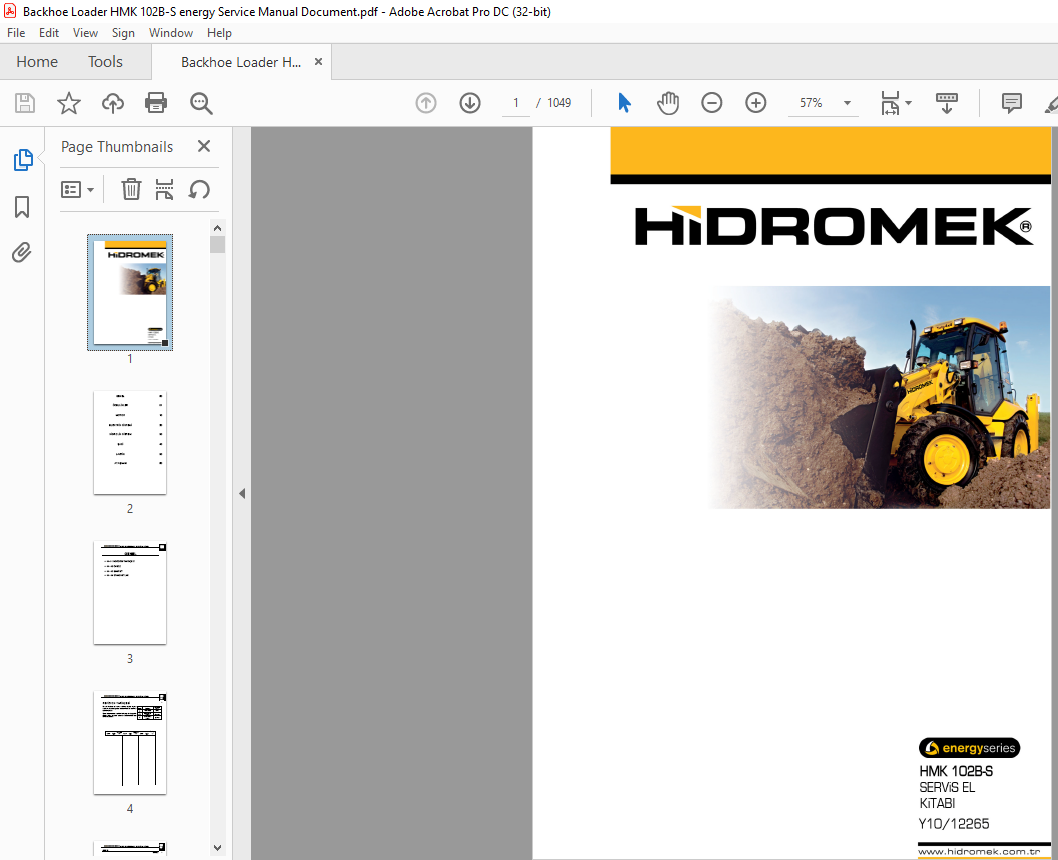
Task: Click the www.hidromek.com.tr link
Action: [x=978, y=851]
